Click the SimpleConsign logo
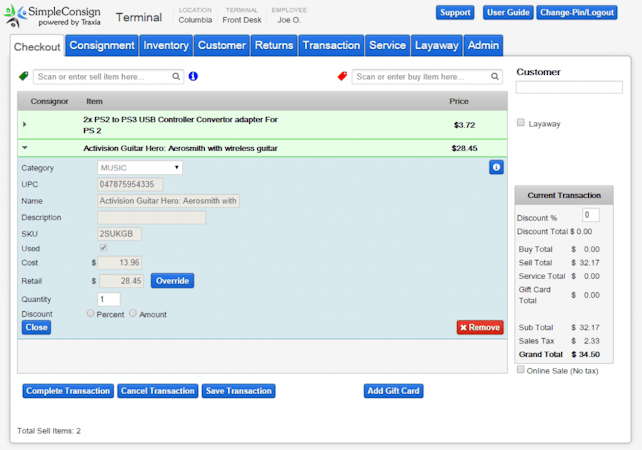This screenshot has height=450, width=642. tap(52, 16)
